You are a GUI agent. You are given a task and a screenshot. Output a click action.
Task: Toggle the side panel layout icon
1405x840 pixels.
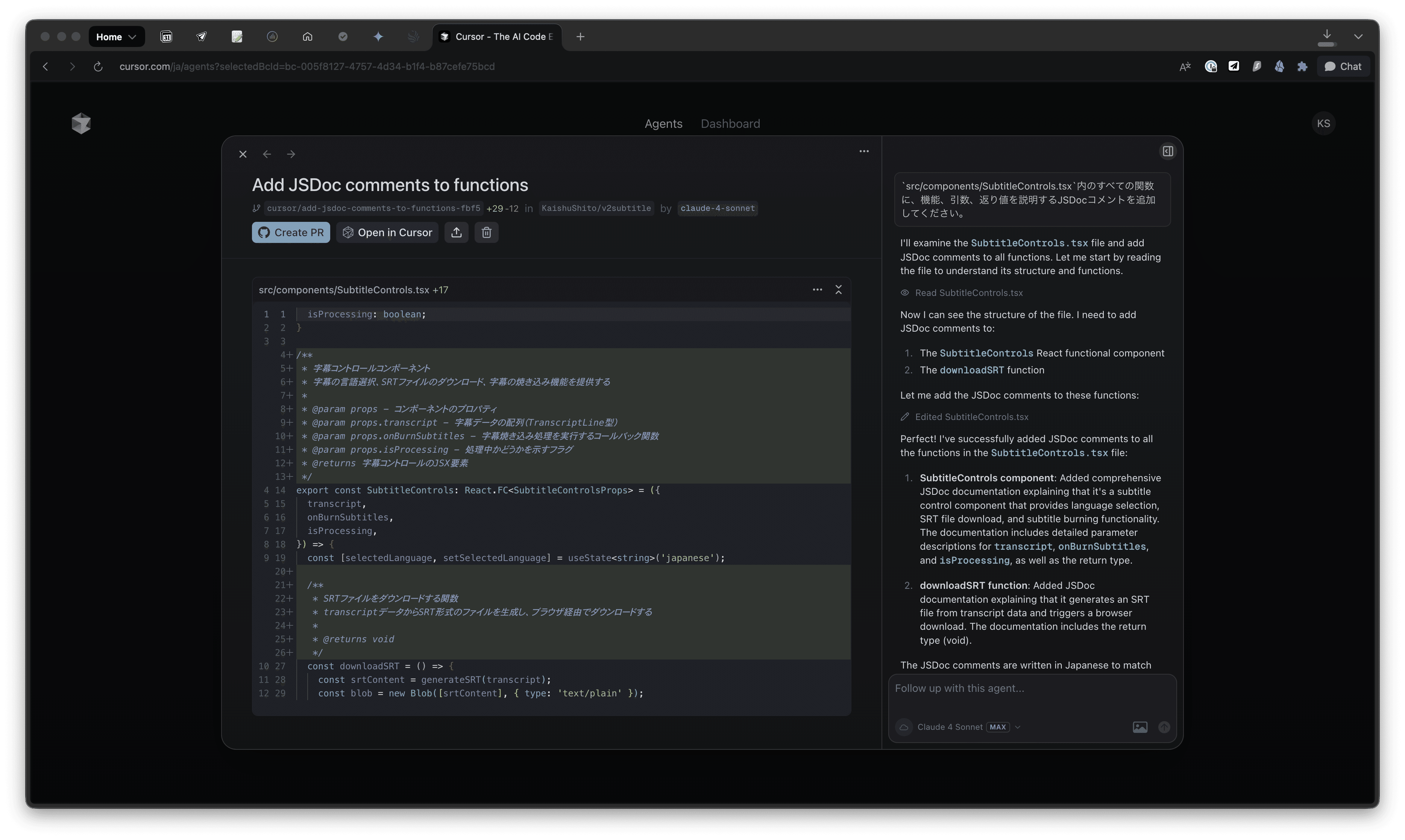point(1167,151)
